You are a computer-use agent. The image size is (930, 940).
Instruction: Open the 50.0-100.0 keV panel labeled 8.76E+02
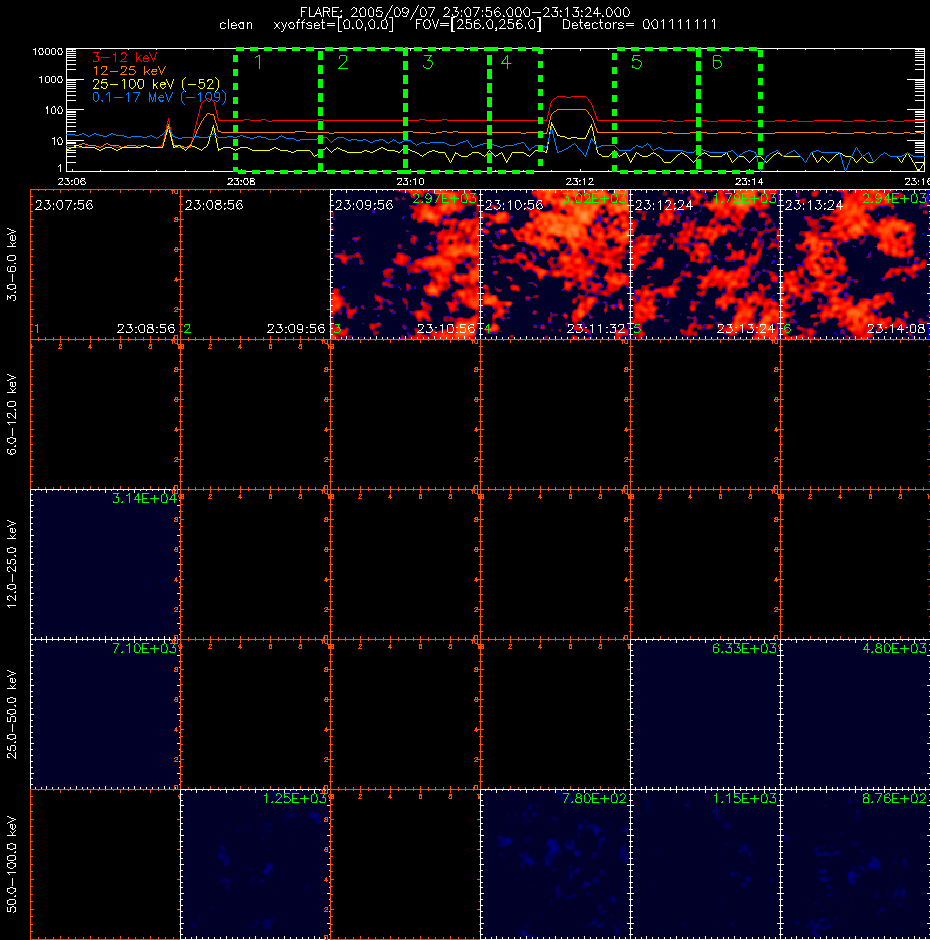856,864
